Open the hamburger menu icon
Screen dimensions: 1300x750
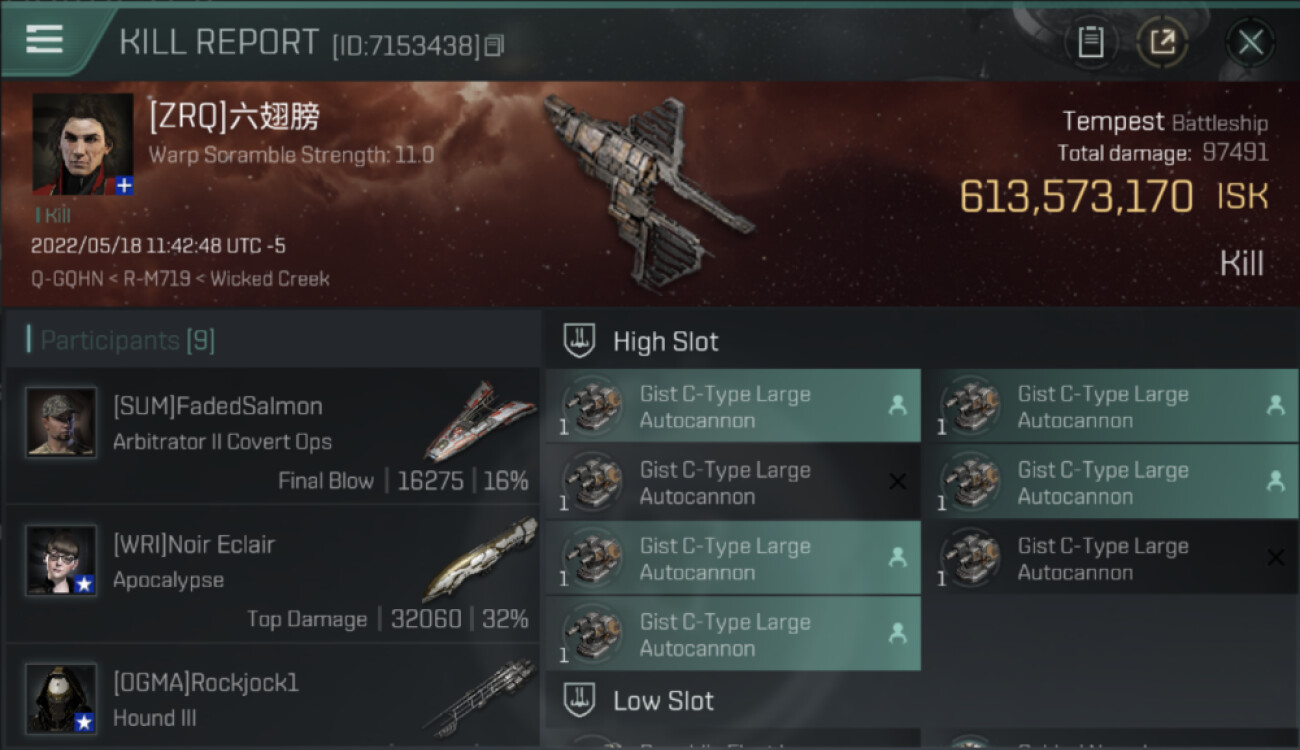tap(44, 39)
